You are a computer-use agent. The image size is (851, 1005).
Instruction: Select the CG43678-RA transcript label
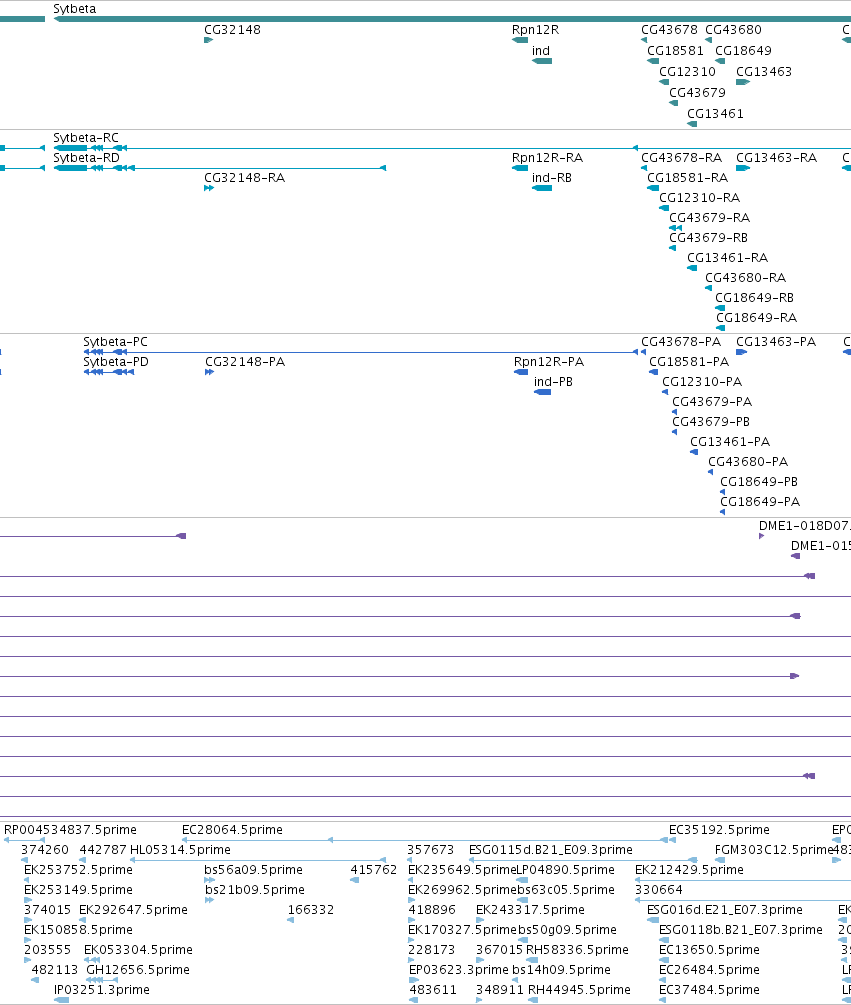[681, 158]
